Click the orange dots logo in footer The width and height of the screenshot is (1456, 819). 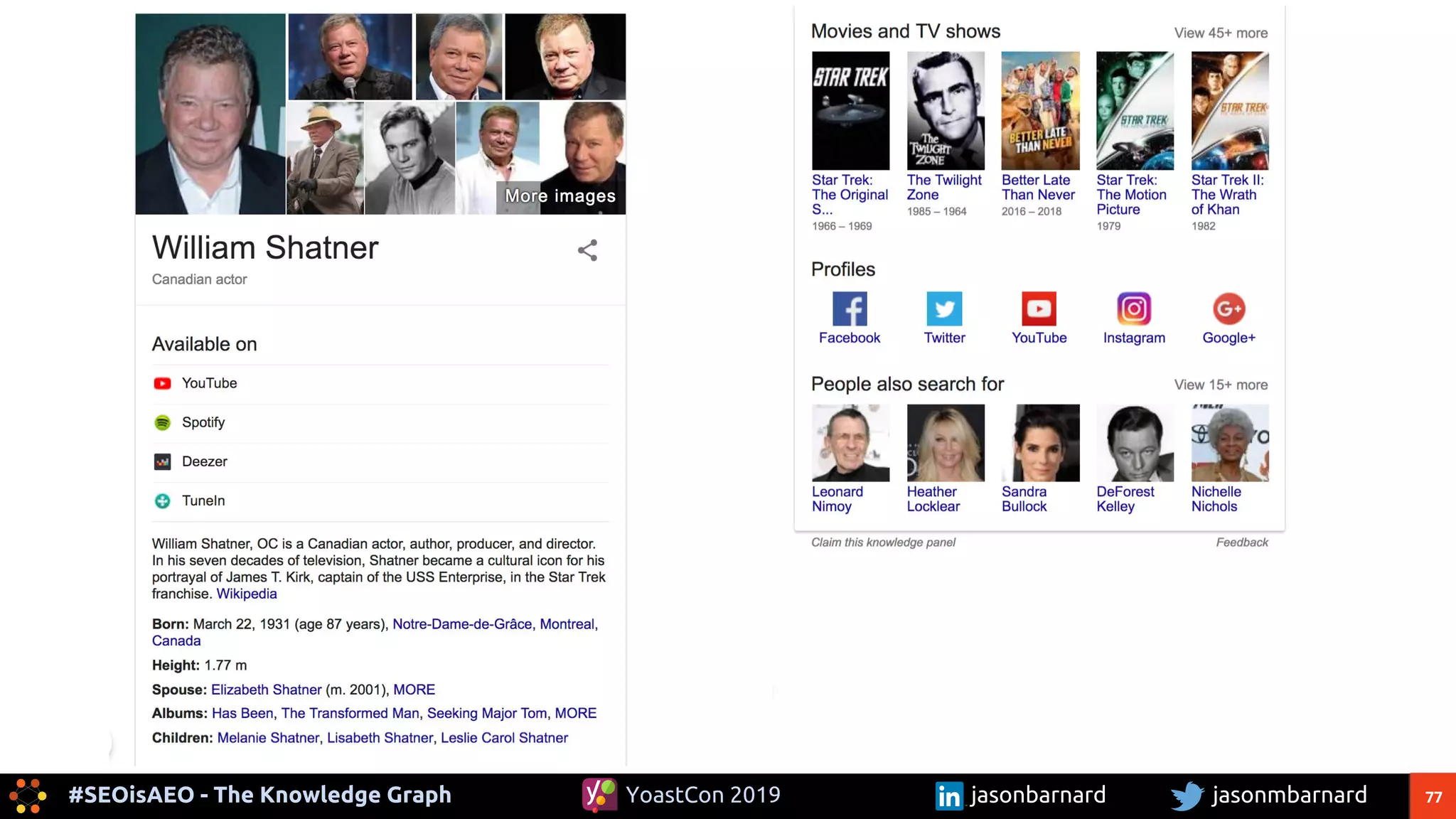click(28, 796)
